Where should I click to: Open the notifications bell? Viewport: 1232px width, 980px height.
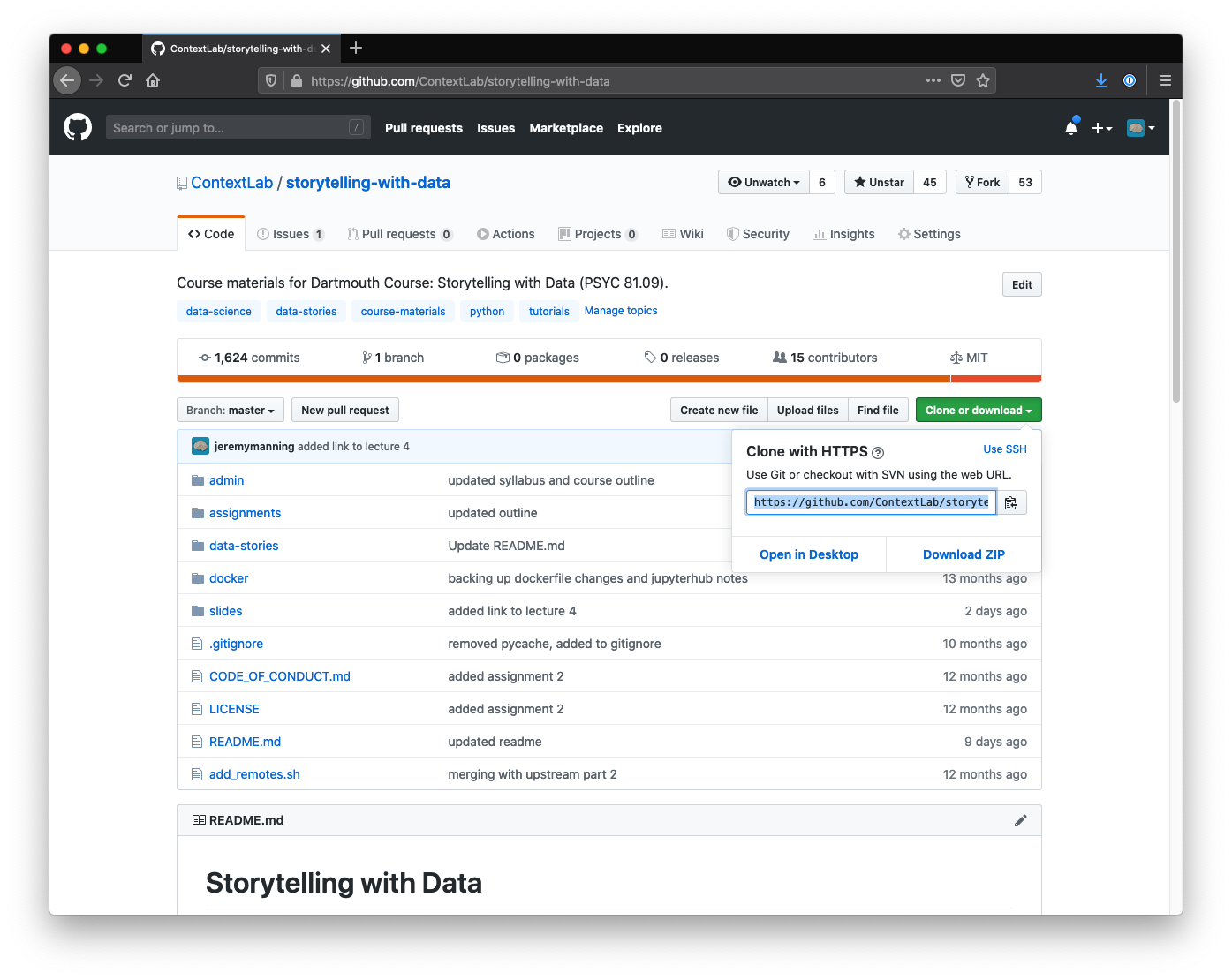[x=1070, y=128]
